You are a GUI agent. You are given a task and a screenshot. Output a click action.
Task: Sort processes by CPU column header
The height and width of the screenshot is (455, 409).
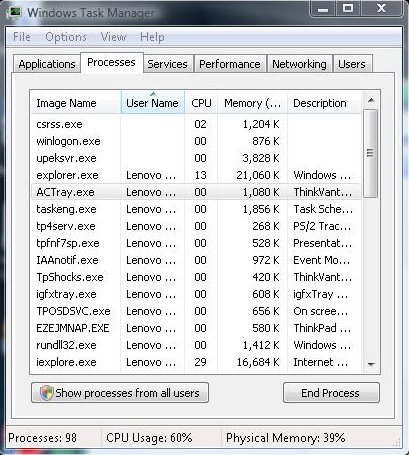click(x=201, y=103)
